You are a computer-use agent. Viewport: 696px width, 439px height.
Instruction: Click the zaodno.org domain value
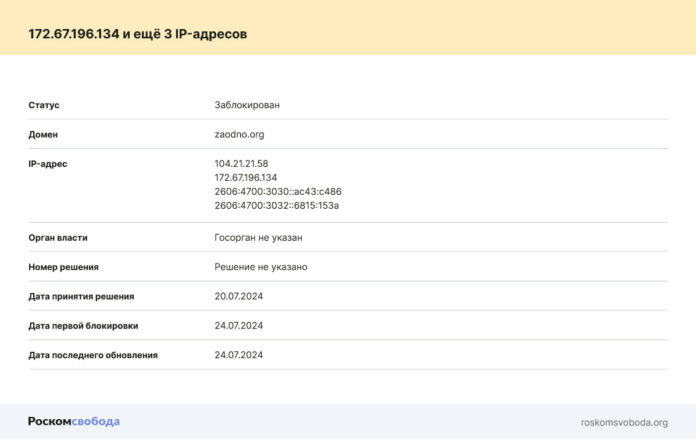pos(239,134)
